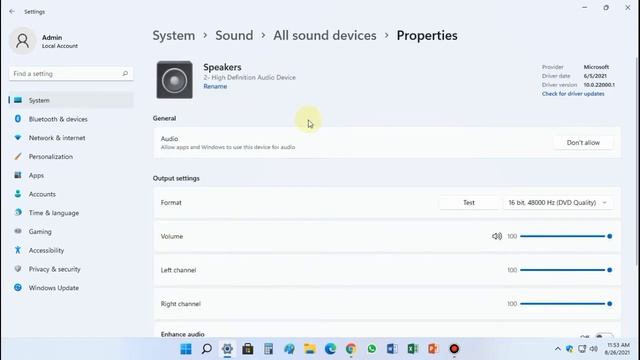This screenshot has height=360, width=640.
Task: Click the Volume slider
Action: tap(566, 236)
